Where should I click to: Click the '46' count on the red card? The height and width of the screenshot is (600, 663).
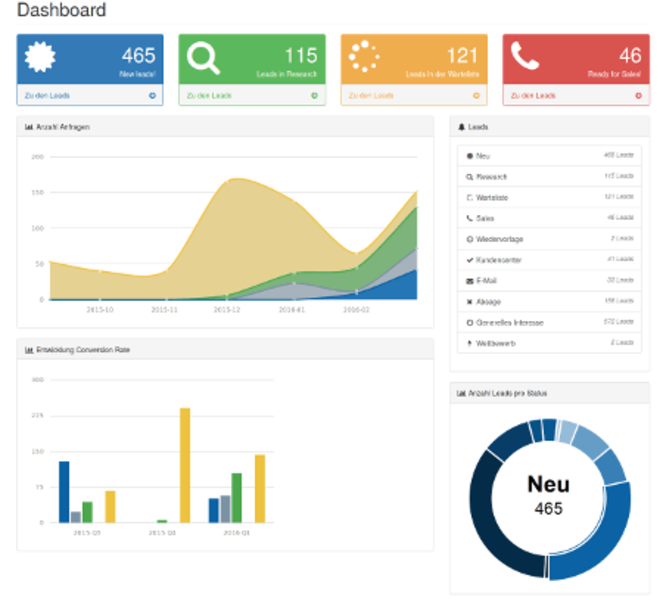coord(630,56)
